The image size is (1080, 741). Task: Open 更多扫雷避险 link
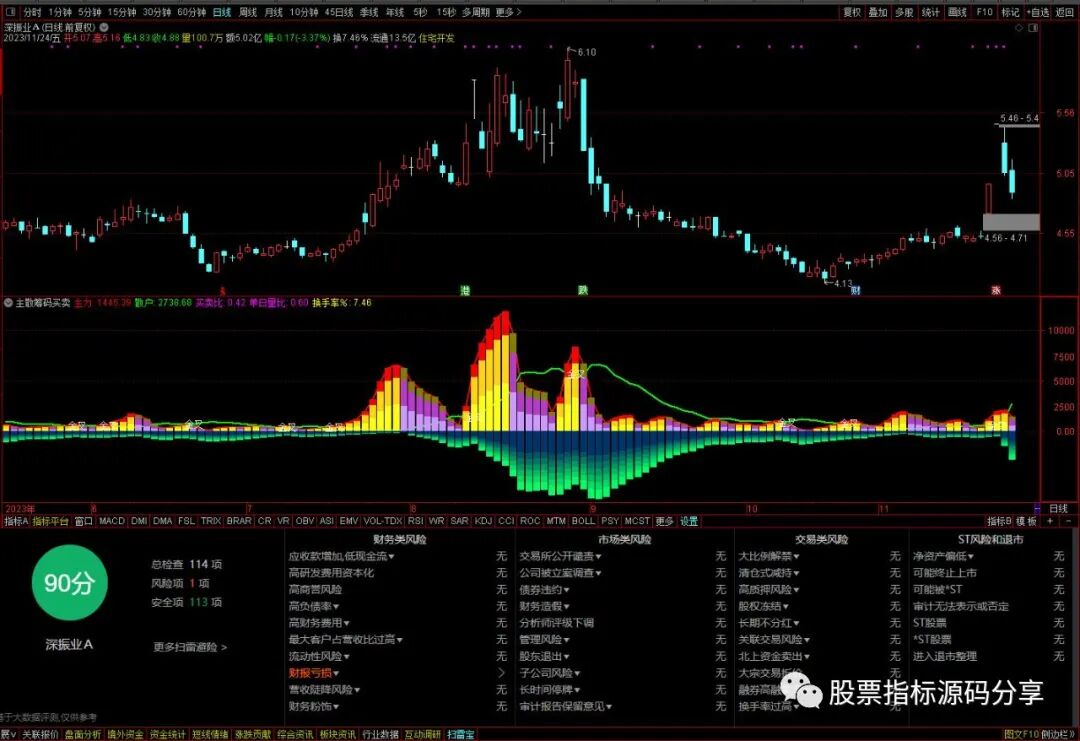click(x=189, y=647)
